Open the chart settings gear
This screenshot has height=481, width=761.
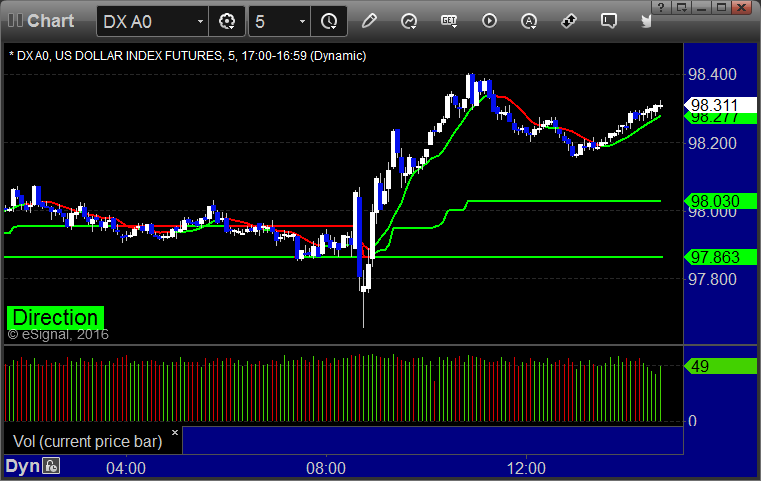click(227, 21)
